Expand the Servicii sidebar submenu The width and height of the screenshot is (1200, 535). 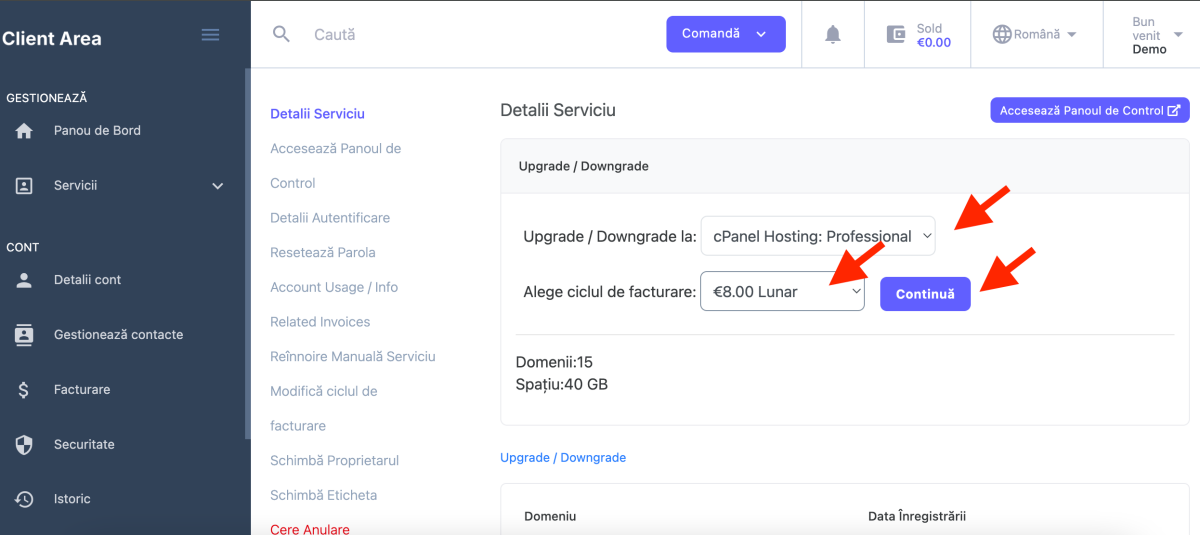pyautogui.click(x=217, y=186)
